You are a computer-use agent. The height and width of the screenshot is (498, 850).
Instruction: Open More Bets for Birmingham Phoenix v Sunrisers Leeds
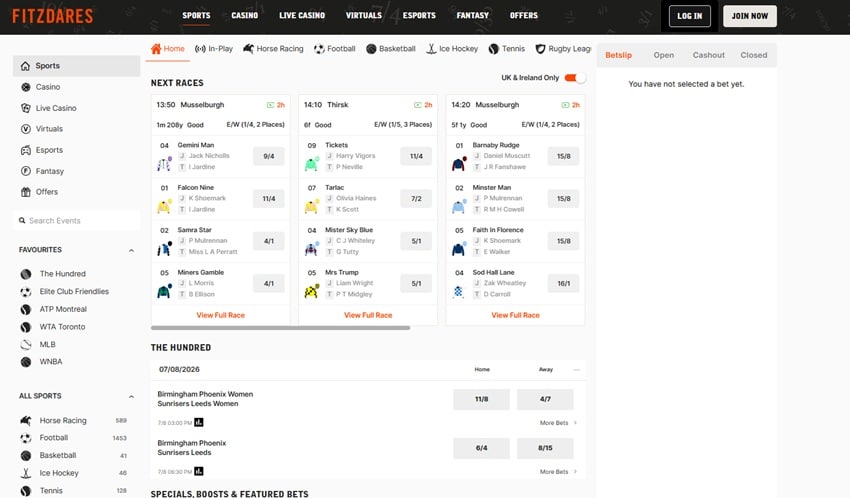click(x=558, y=471)
